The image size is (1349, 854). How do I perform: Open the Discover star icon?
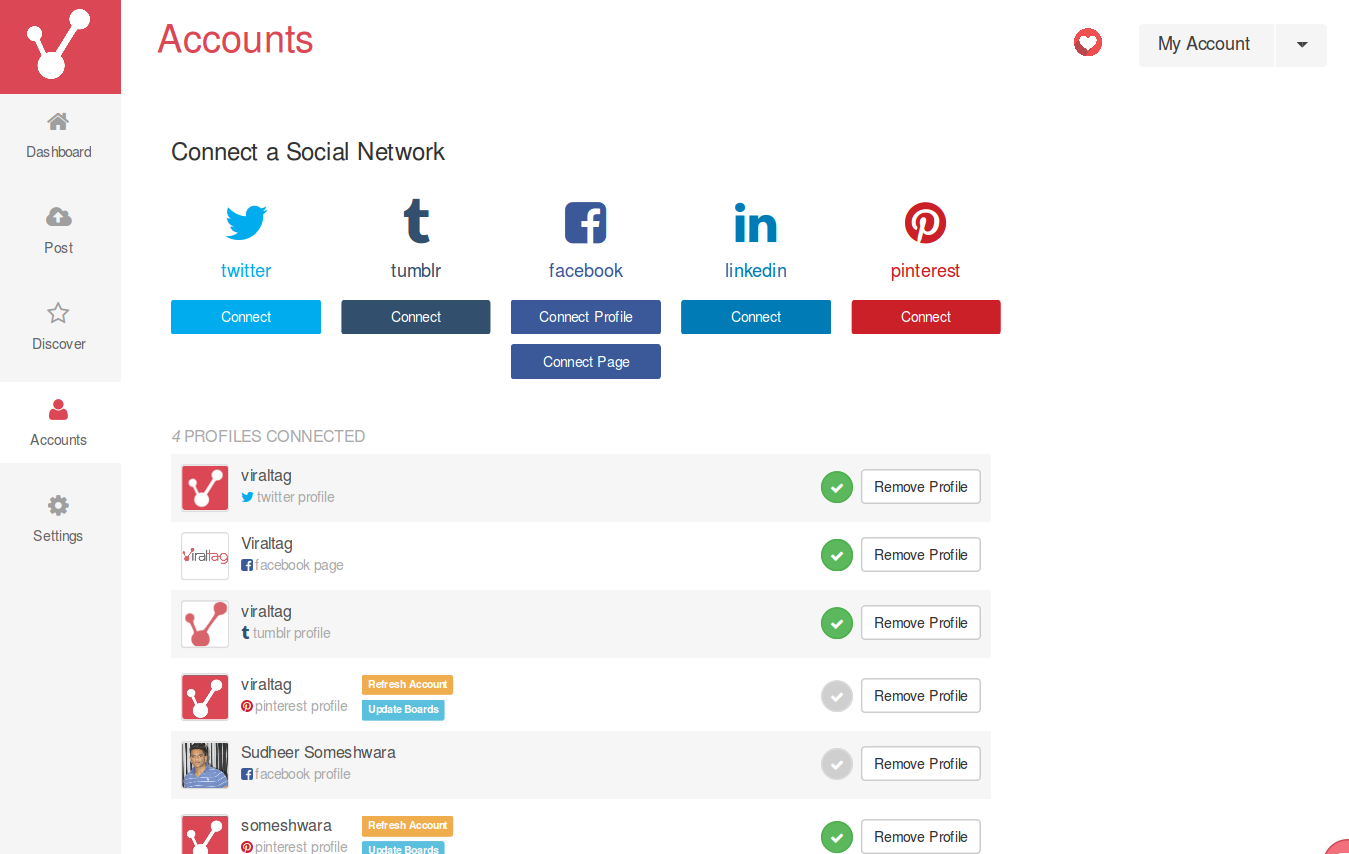59,313
